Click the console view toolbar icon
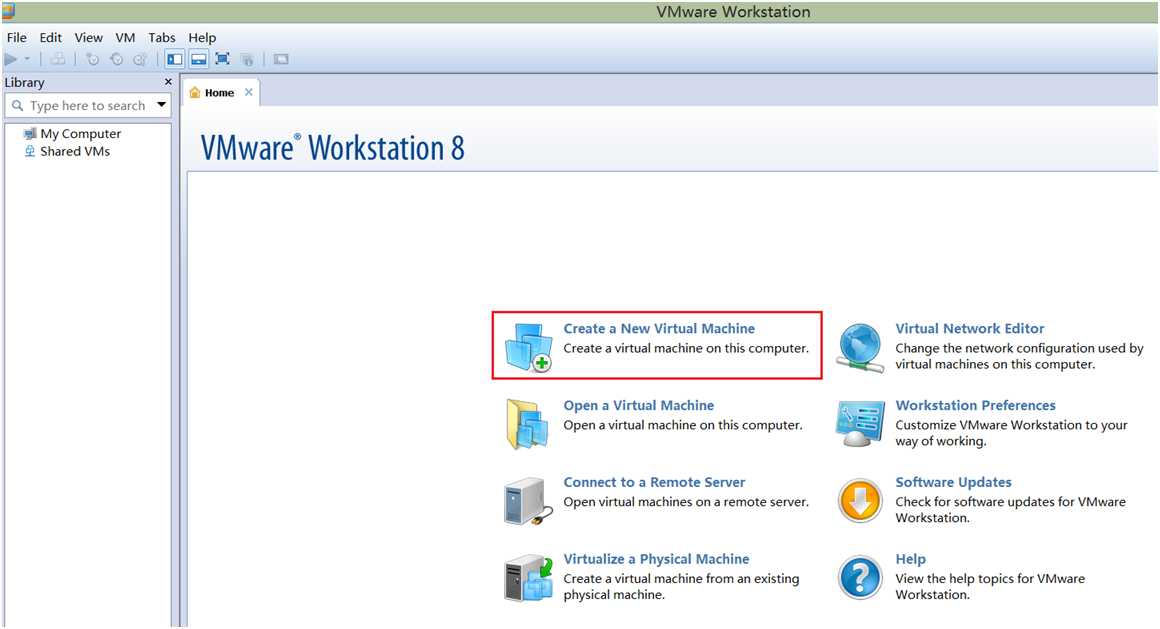Image resolution: width=1160 pixels, height=629 pixels. point(281,59)
